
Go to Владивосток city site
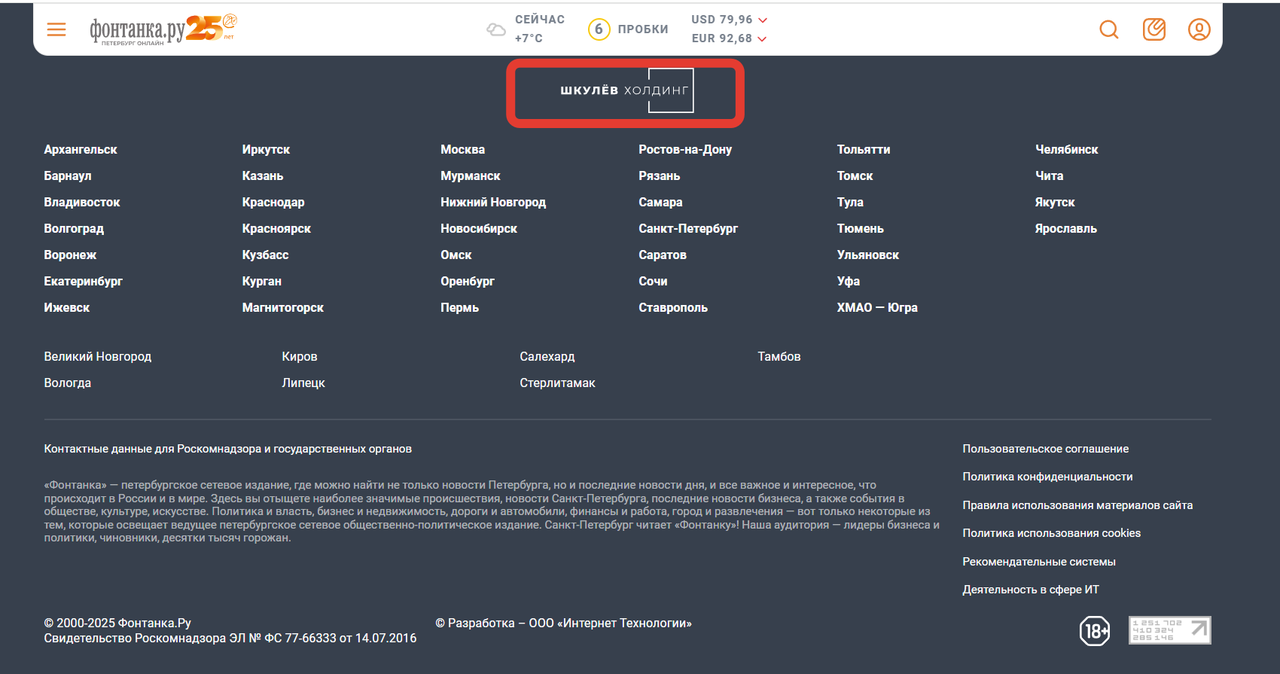point(82,202)
